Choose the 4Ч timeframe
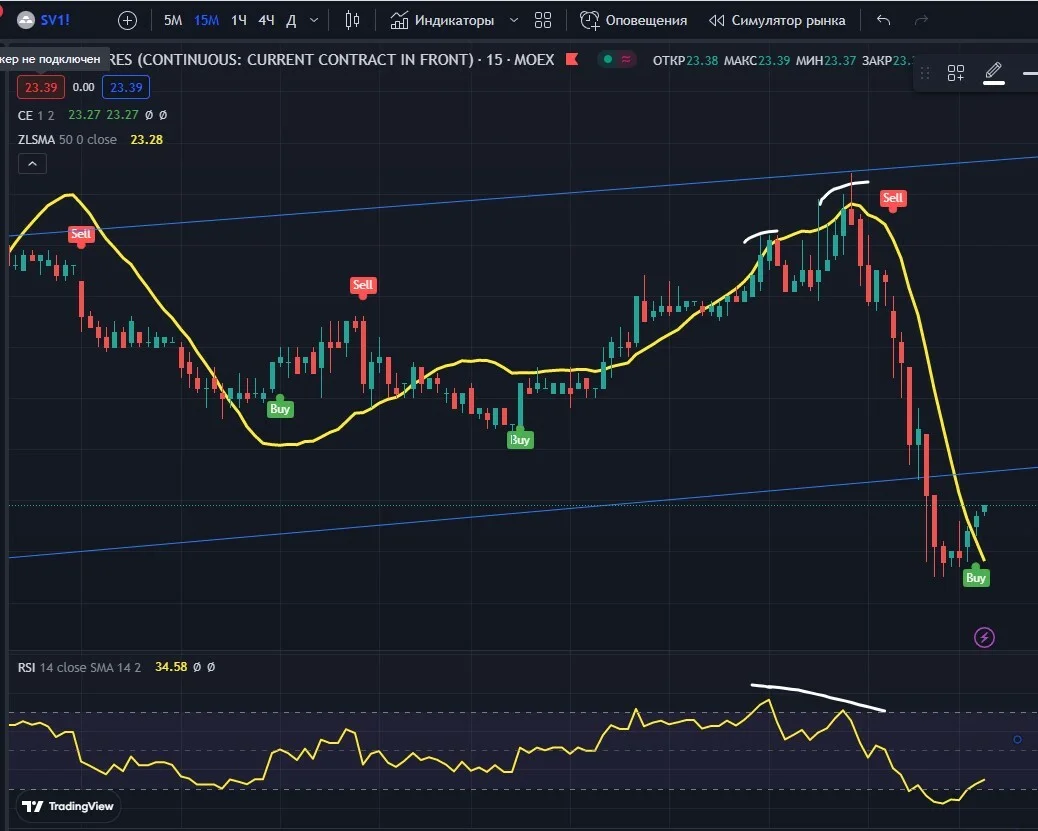The image size is (1038, 831). (x=266, y=21)
